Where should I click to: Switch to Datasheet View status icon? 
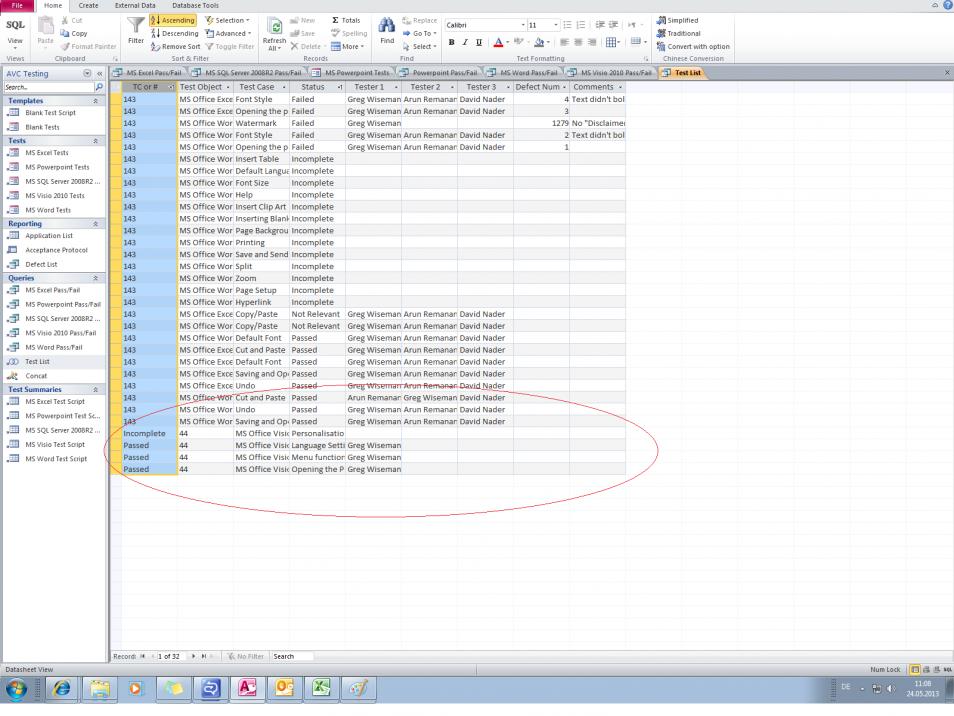click(x=914, y=670)
